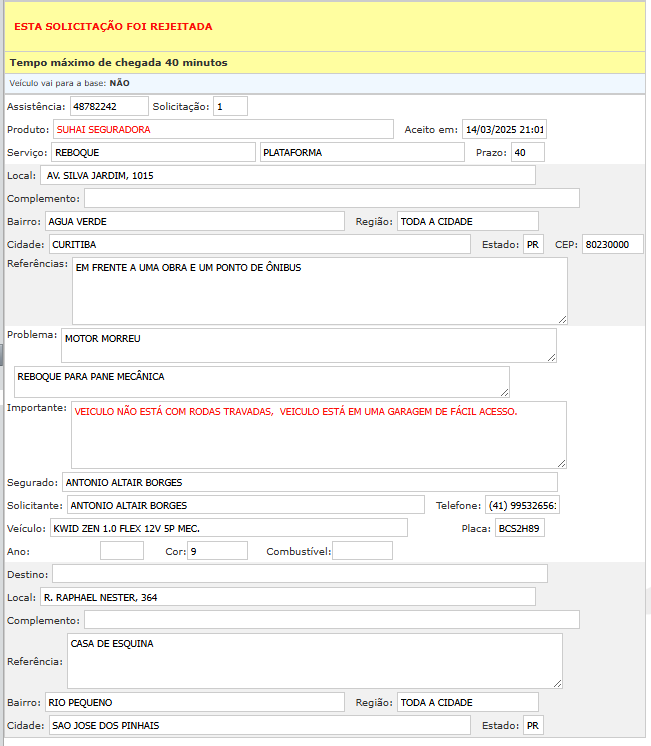Screen dimensions: 651x746
Task: Select the Solicitação number field
Action: click(230, 106)
